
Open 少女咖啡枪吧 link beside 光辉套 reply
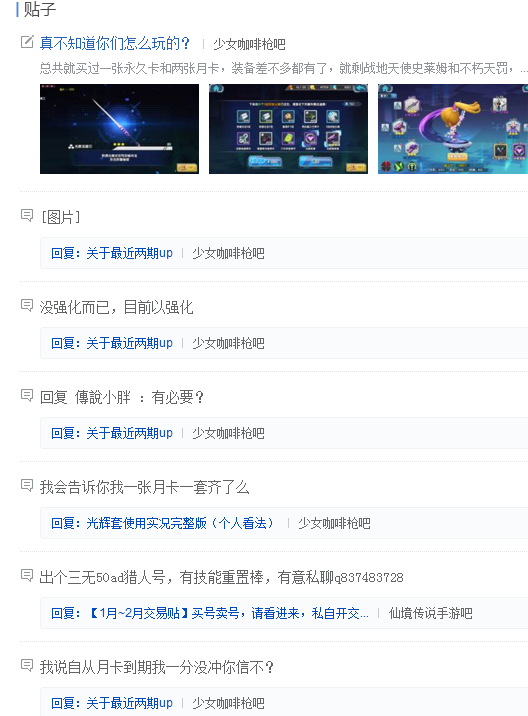click(334, 523)
